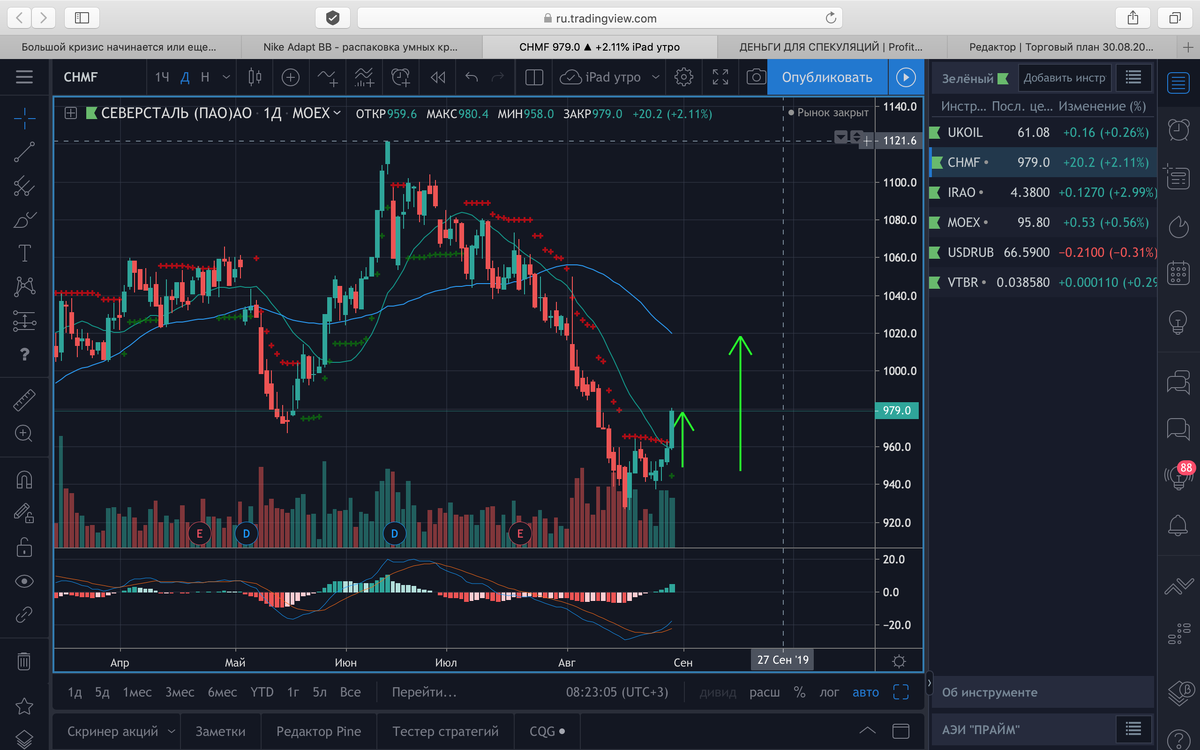
Task: Open the ideas lightbulb sidebar icon
Action: (x=1179, y=322)
